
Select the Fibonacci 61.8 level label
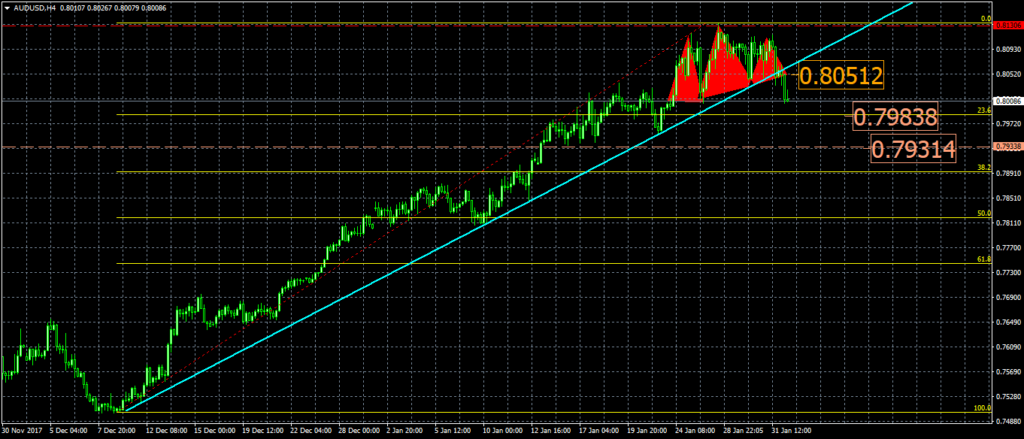(984, 259)
